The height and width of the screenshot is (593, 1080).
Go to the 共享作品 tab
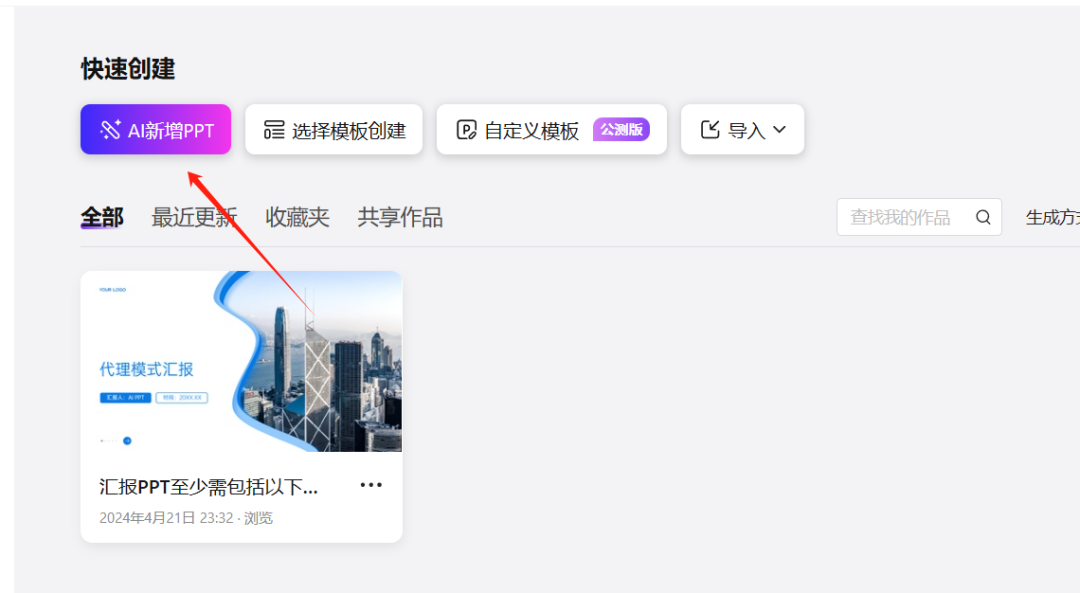pyautogui.click(x=400, y=218)
